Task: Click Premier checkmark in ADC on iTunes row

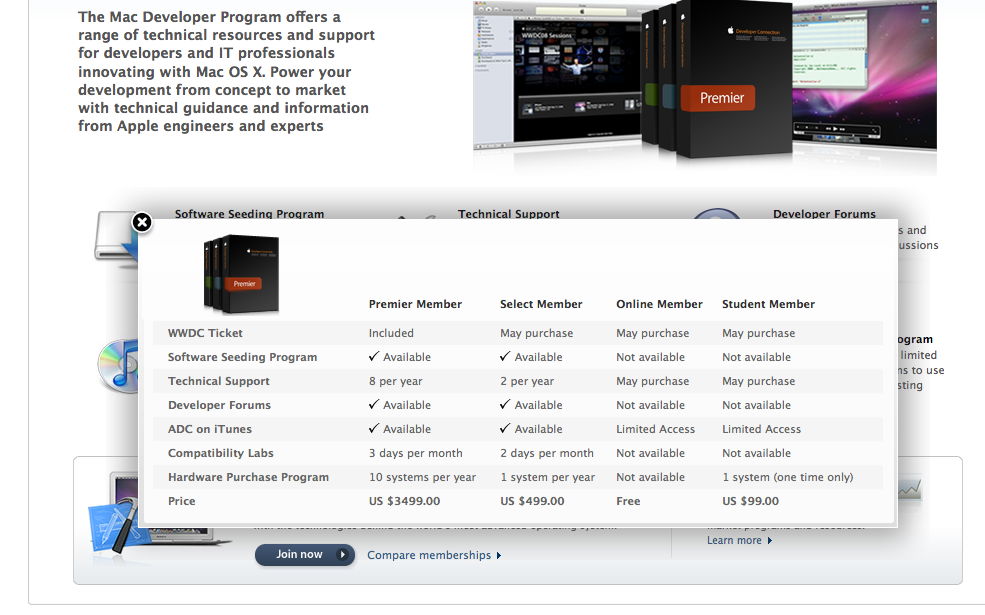Action: tap(374, 428)
